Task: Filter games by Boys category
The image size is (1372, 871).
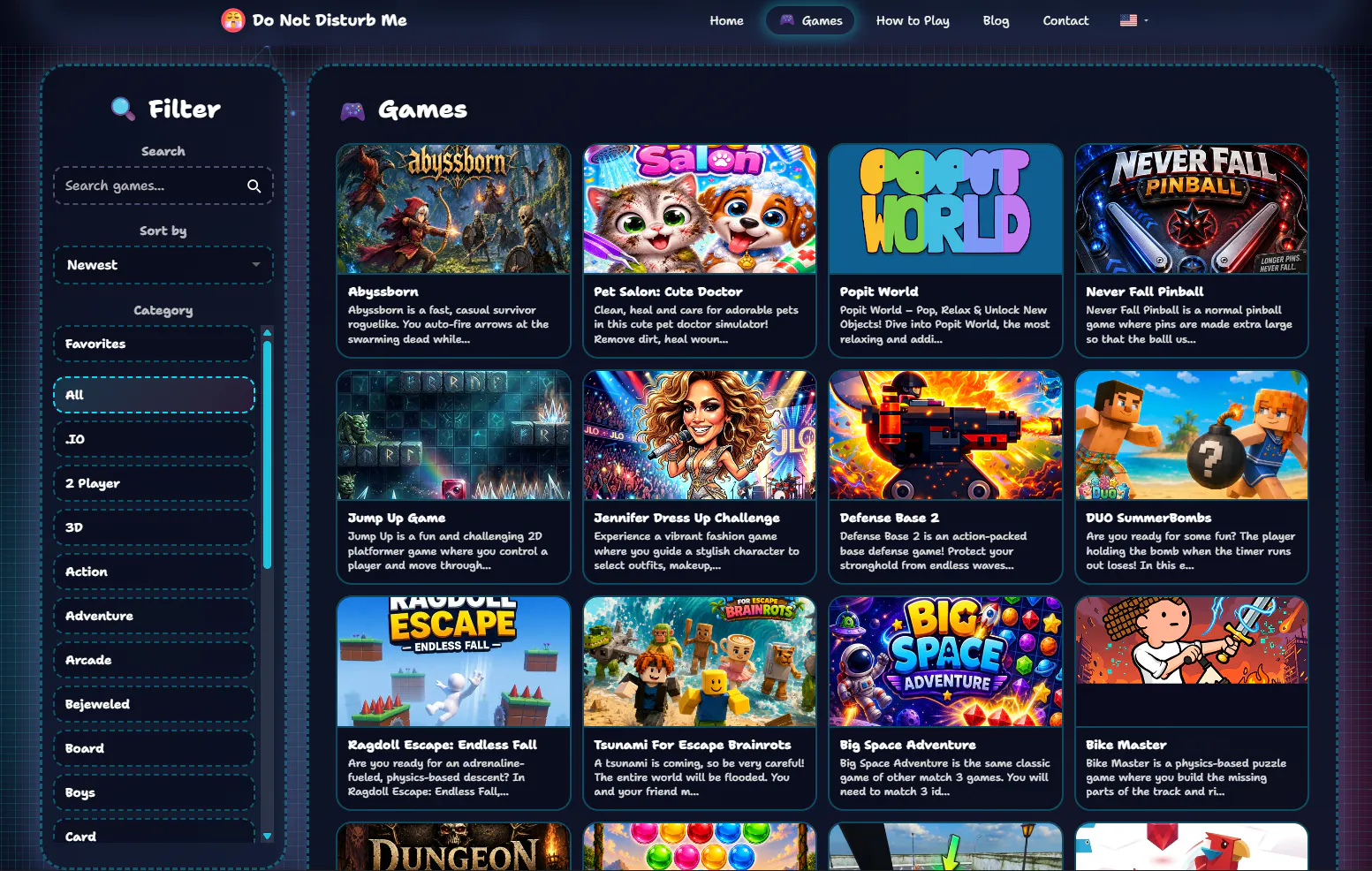Action: (x=155, y=792)
